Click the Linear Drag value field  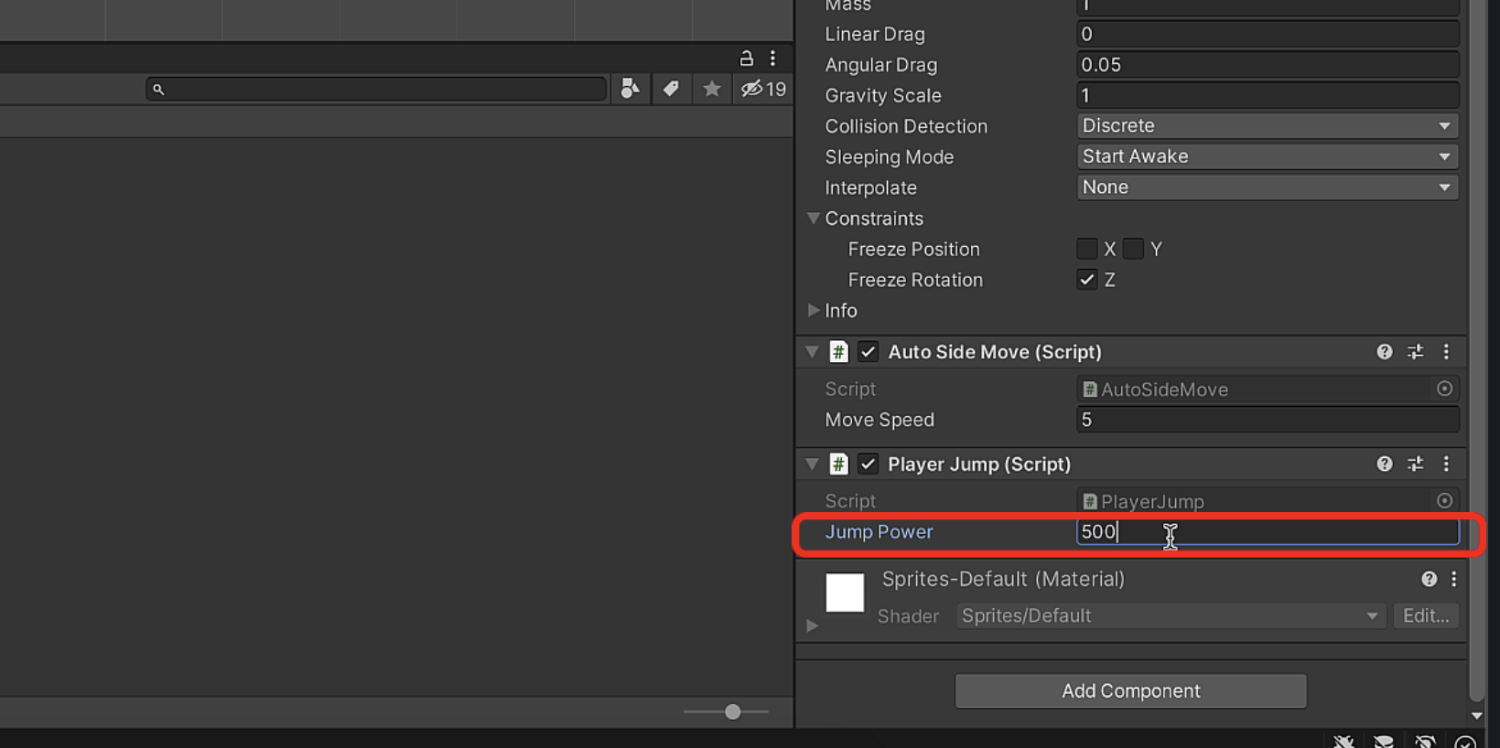click(x=1267, y=34)
